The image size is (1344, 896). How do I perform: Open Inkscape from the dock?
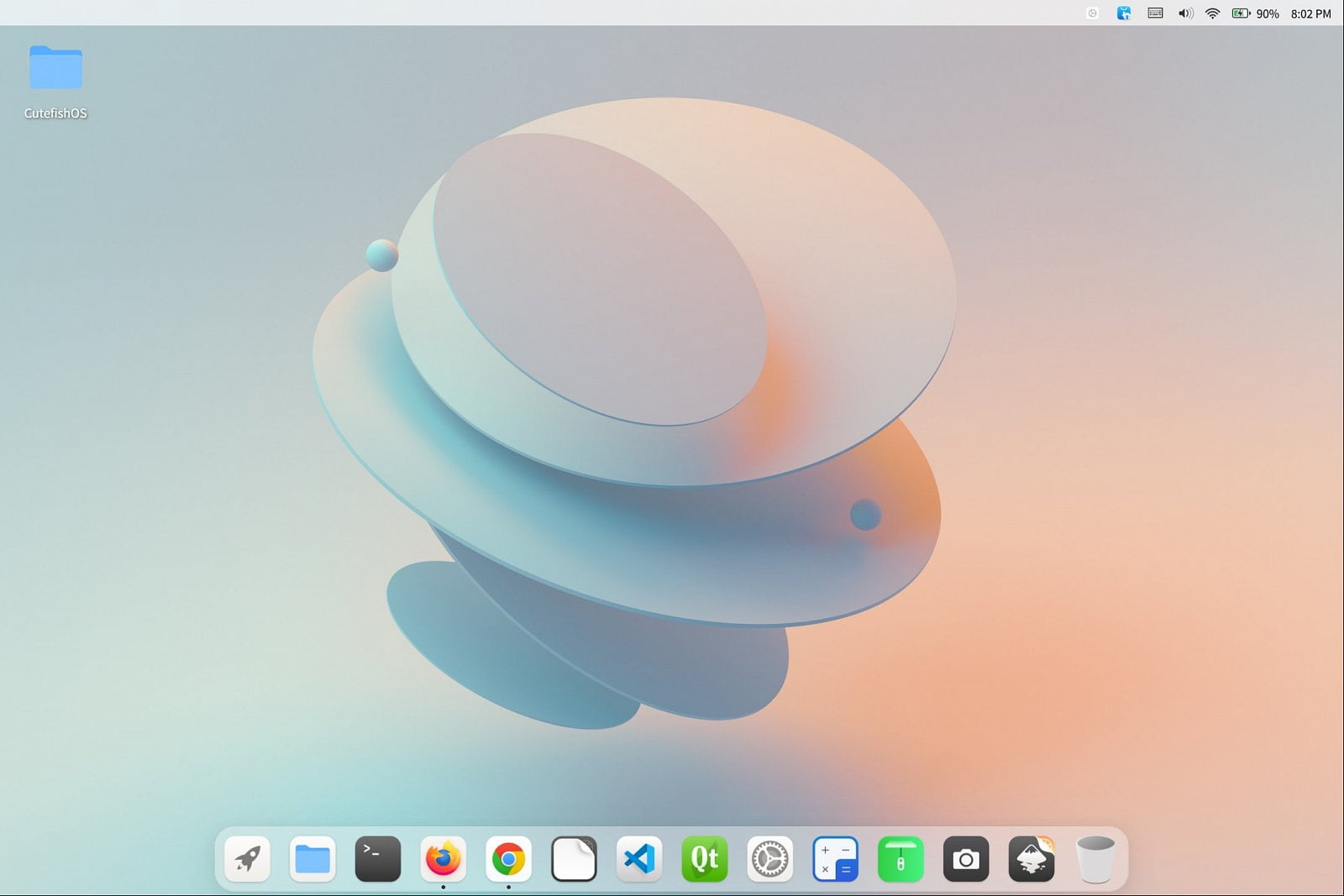pos(1031,859)
